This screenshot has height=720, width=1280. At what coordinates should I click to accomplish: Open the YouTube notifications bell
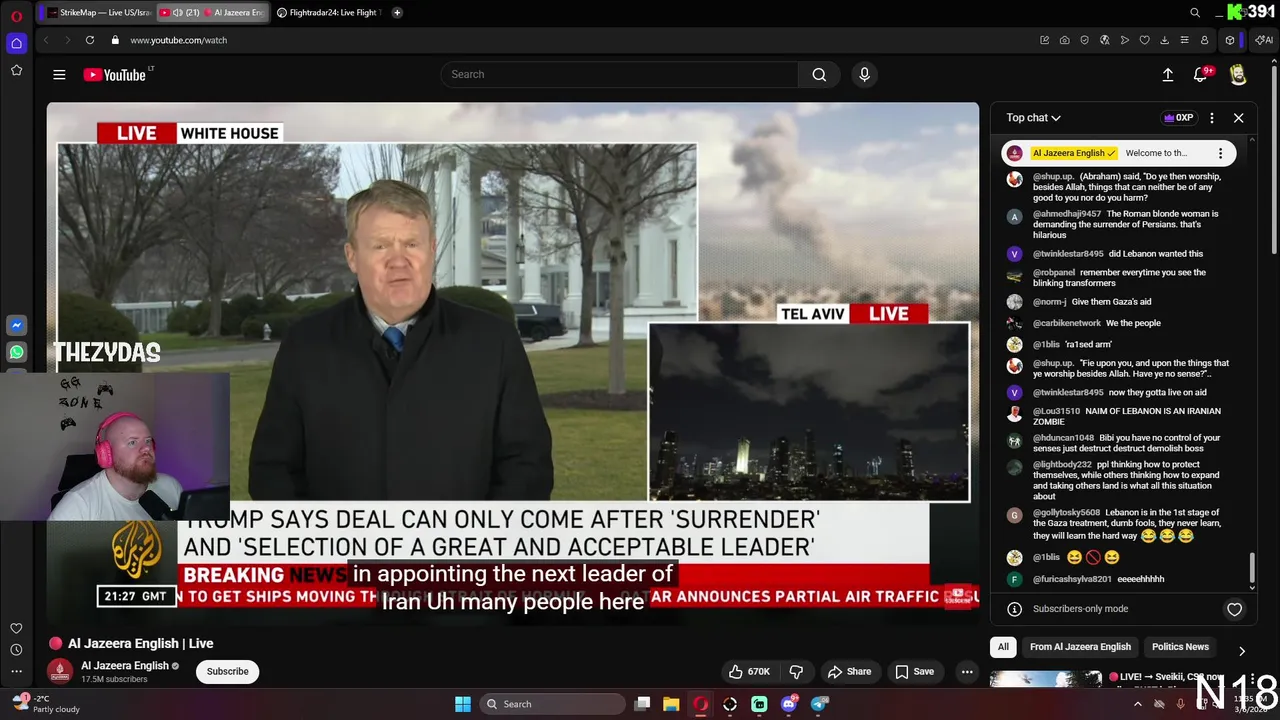coord(1201,74)
